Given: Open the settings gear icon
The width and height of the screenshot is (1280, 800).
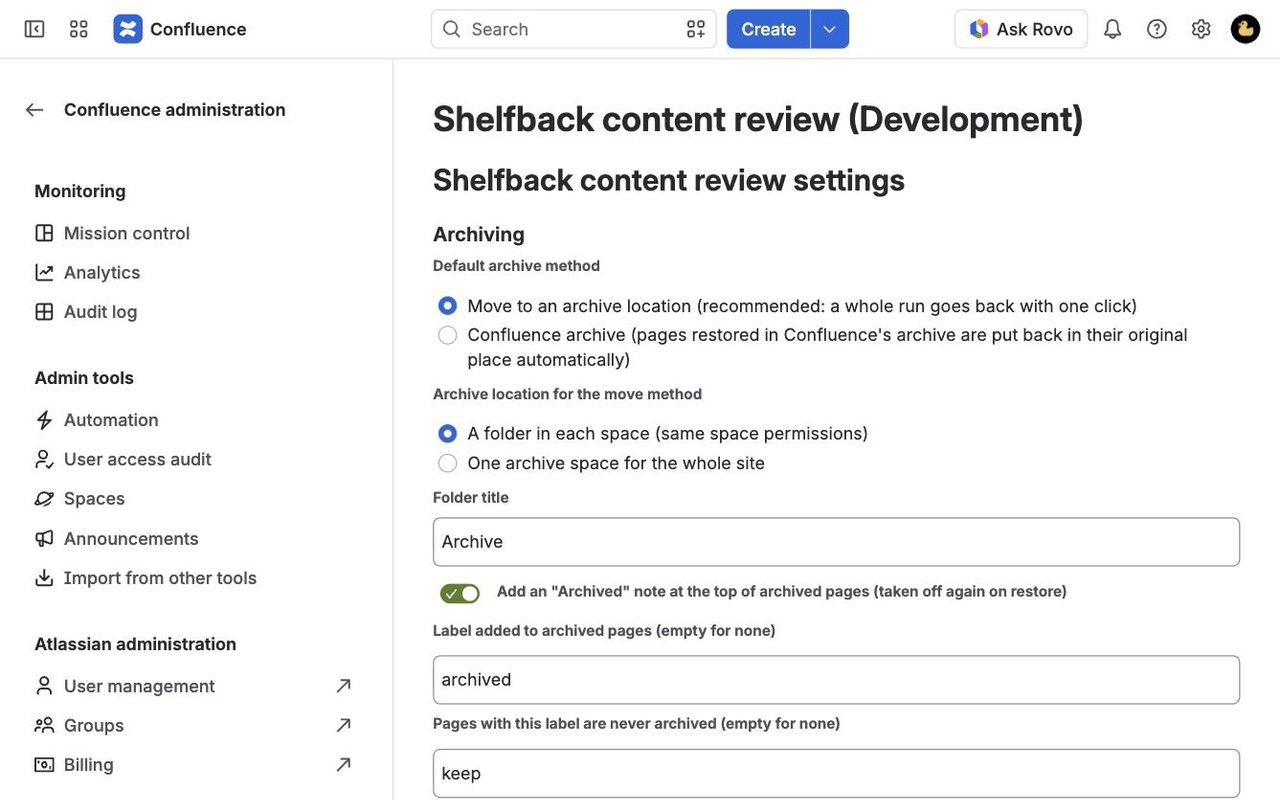Looking at the screenshot, I should 1201,29.
